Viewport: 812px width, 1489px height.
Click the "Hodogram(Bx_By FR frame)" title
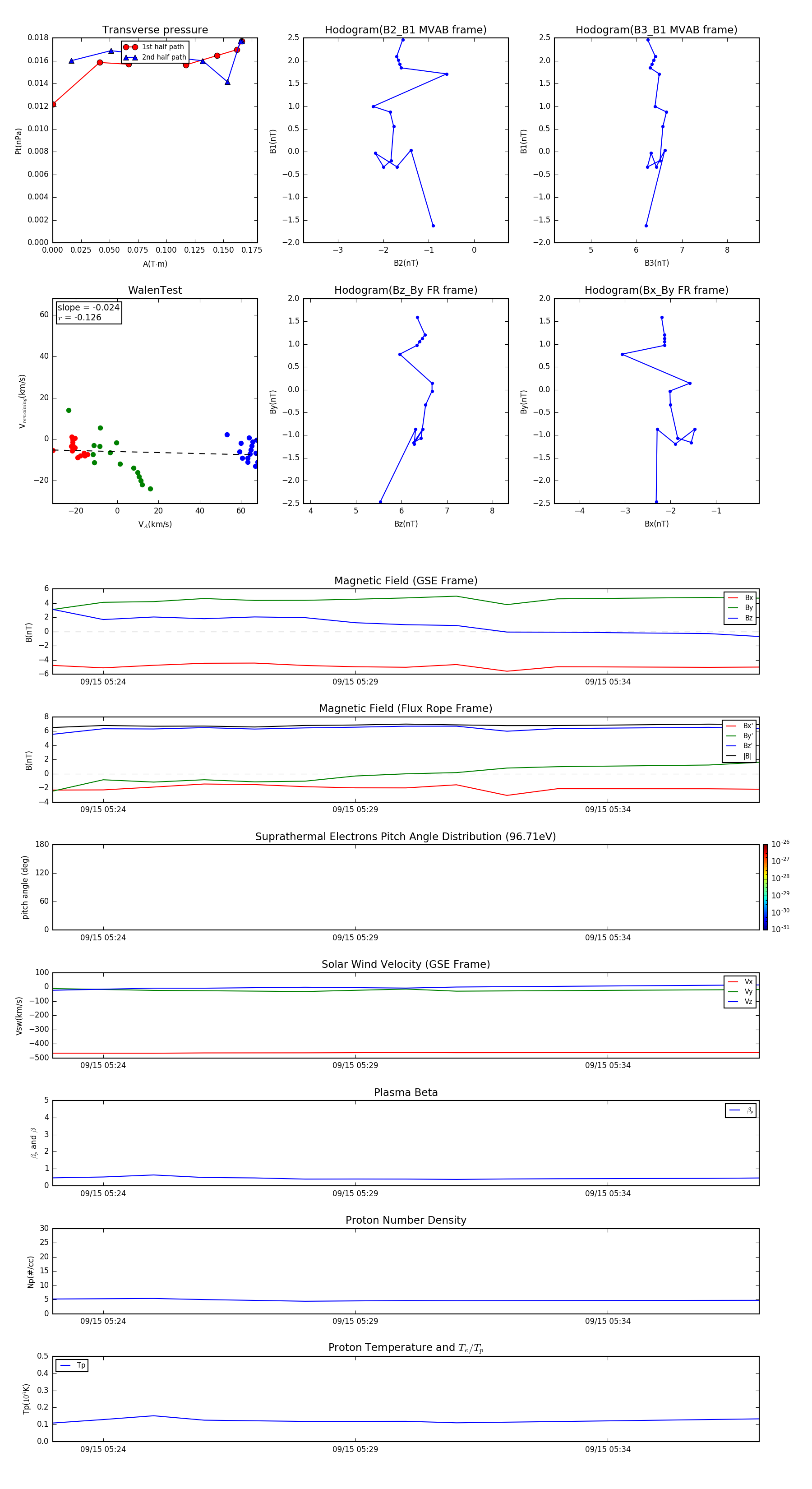tap(656, 290)
